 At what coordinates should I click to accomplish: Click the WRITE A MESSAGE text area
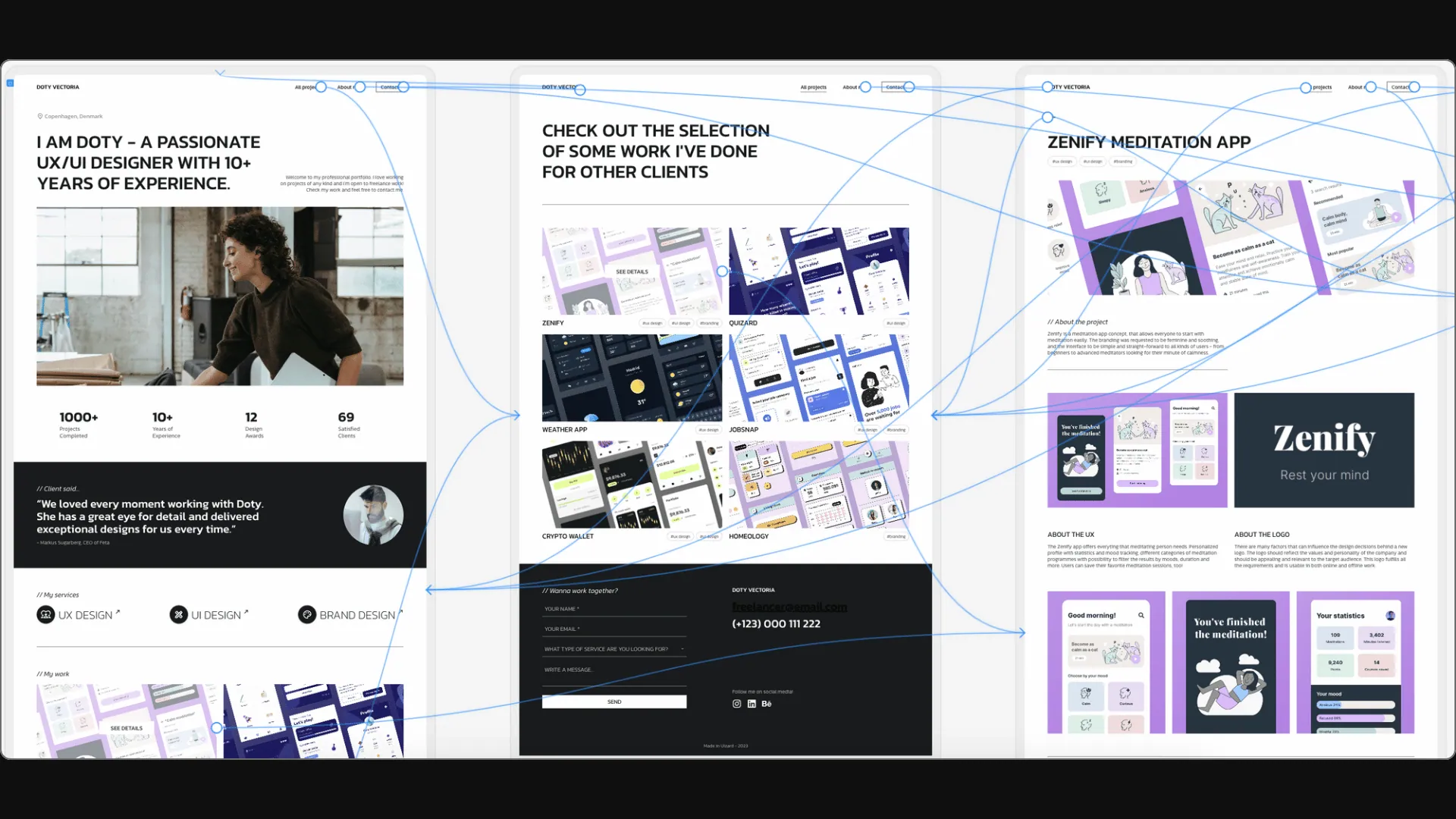(614, 673)
